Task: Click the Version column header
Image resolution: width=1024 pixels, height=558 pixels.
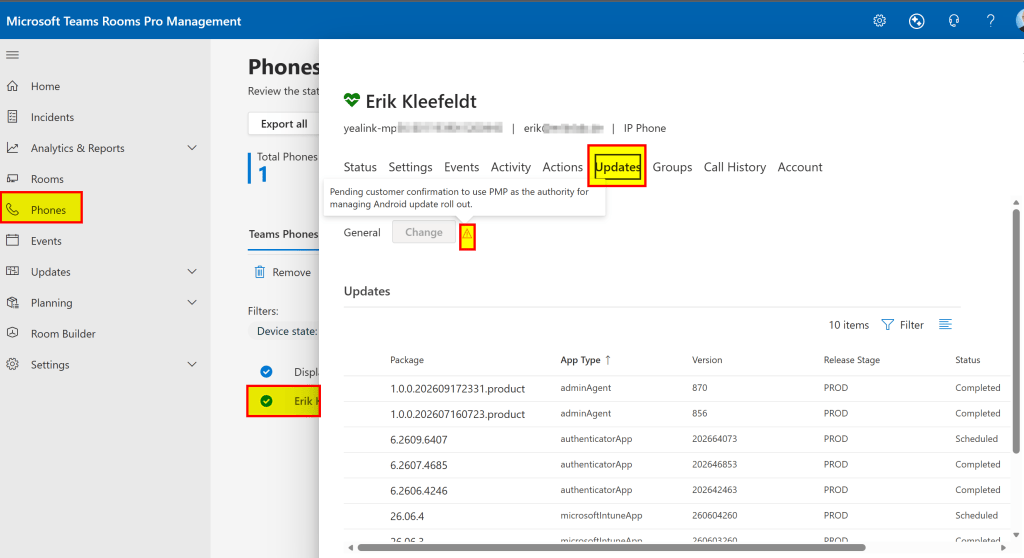Action: pos(707,359)
